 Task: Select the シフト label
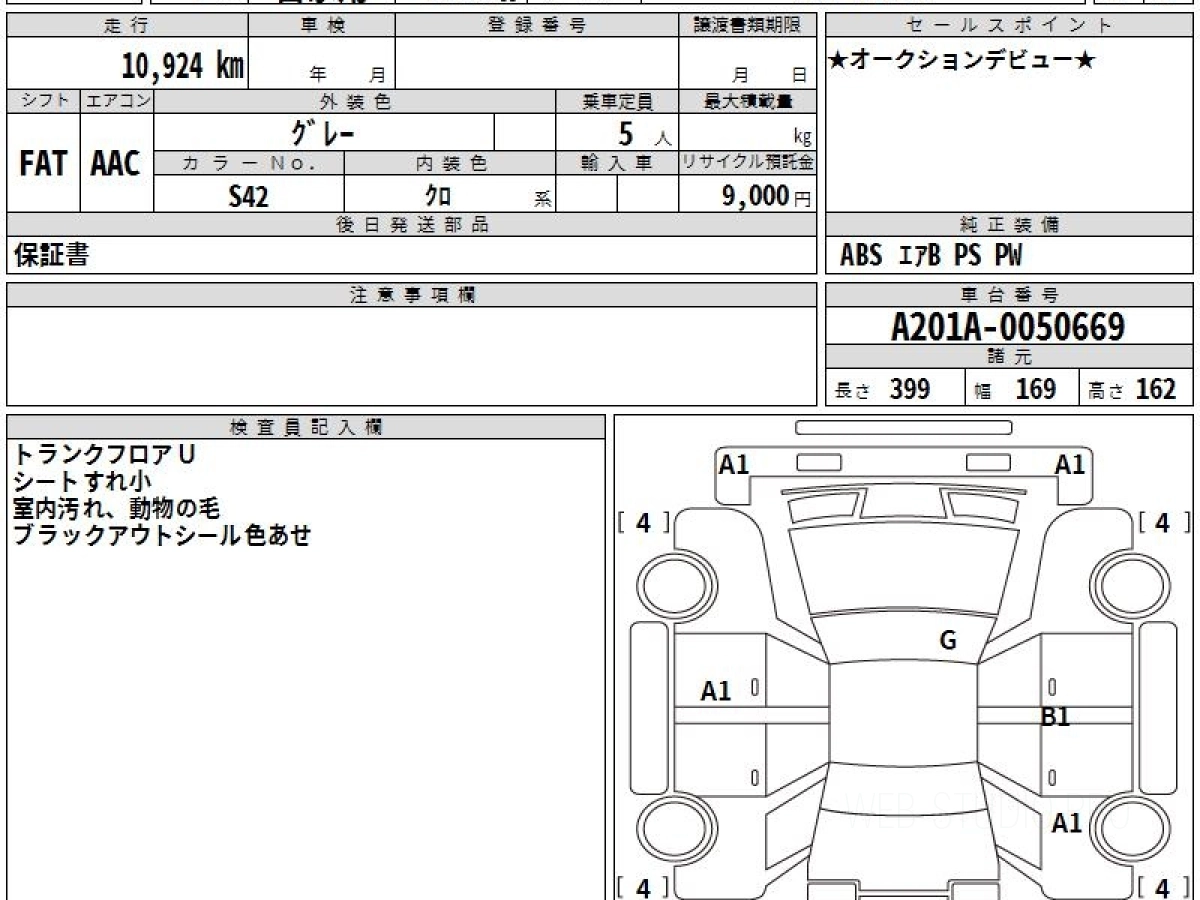click(x=43, y=101)
